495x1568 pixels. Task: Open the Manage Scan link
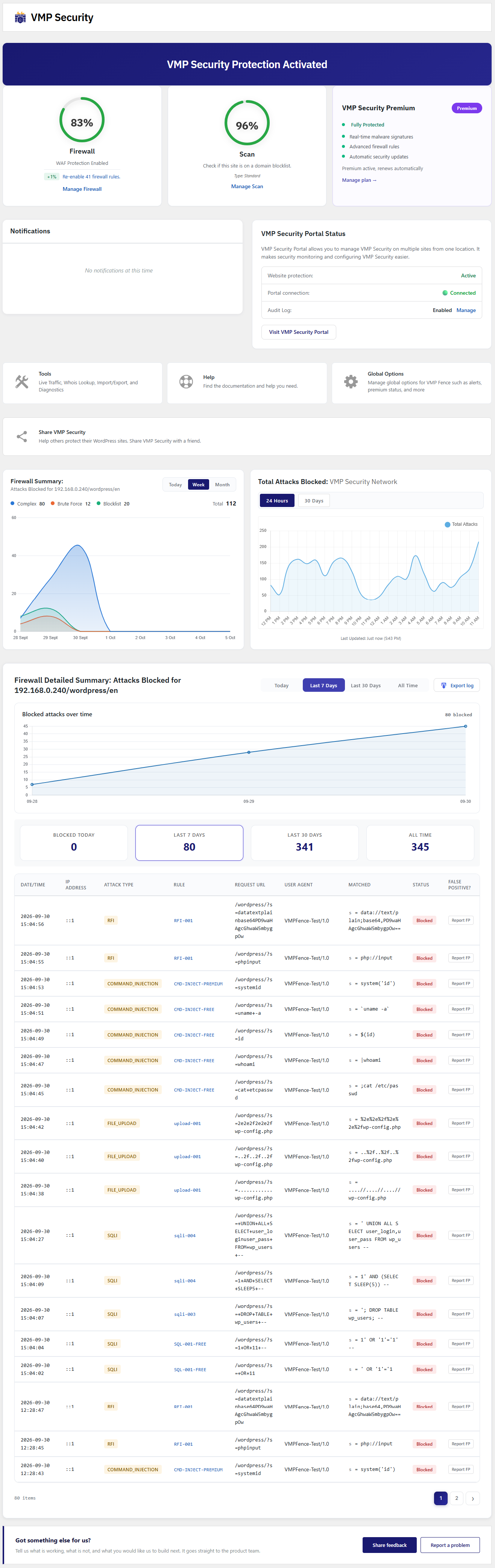coord(247,186)
